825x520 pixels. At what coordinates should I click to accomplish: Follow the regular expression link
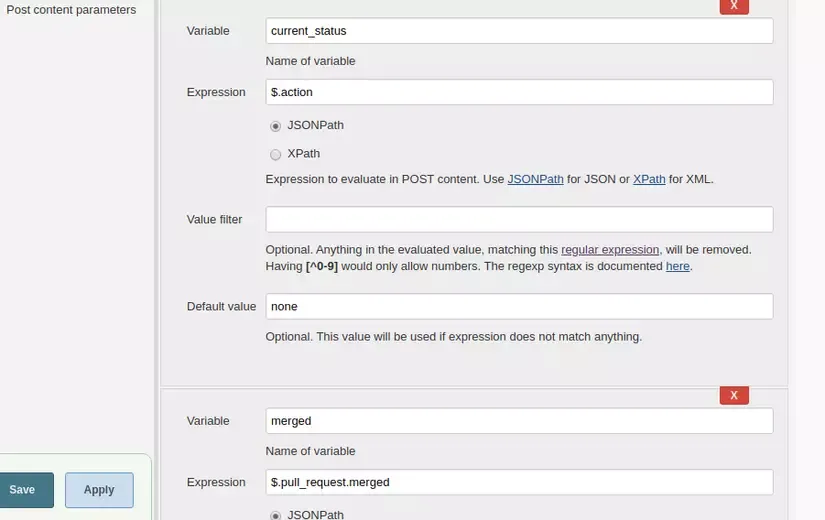tap(610, 249)
